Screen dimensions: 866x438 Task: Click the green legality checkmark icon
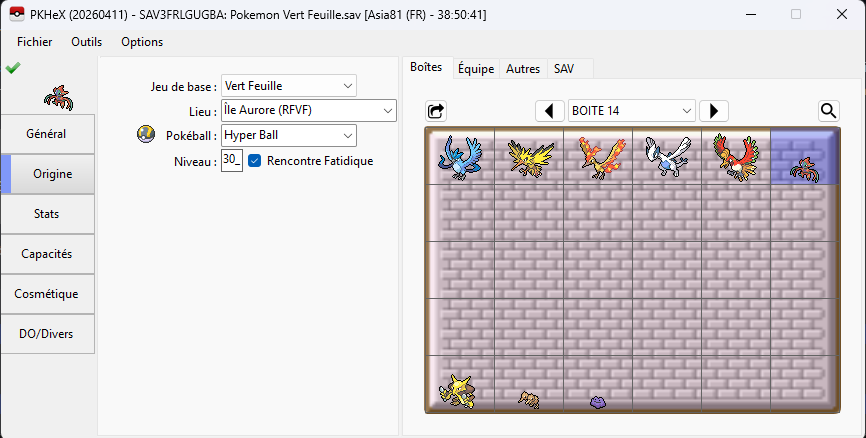pos(12,68)
